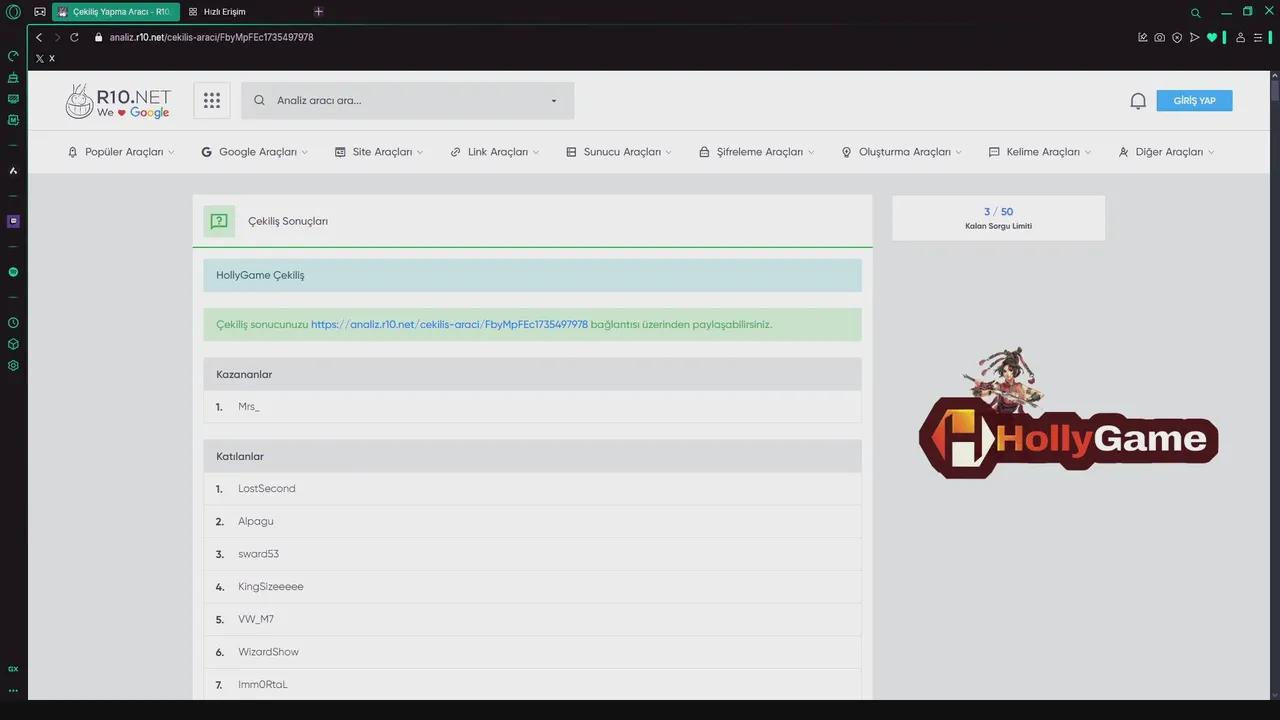Select participant VW_M7
The image size is (1280, 720).
pyautogui.click(x=256, y=619)
